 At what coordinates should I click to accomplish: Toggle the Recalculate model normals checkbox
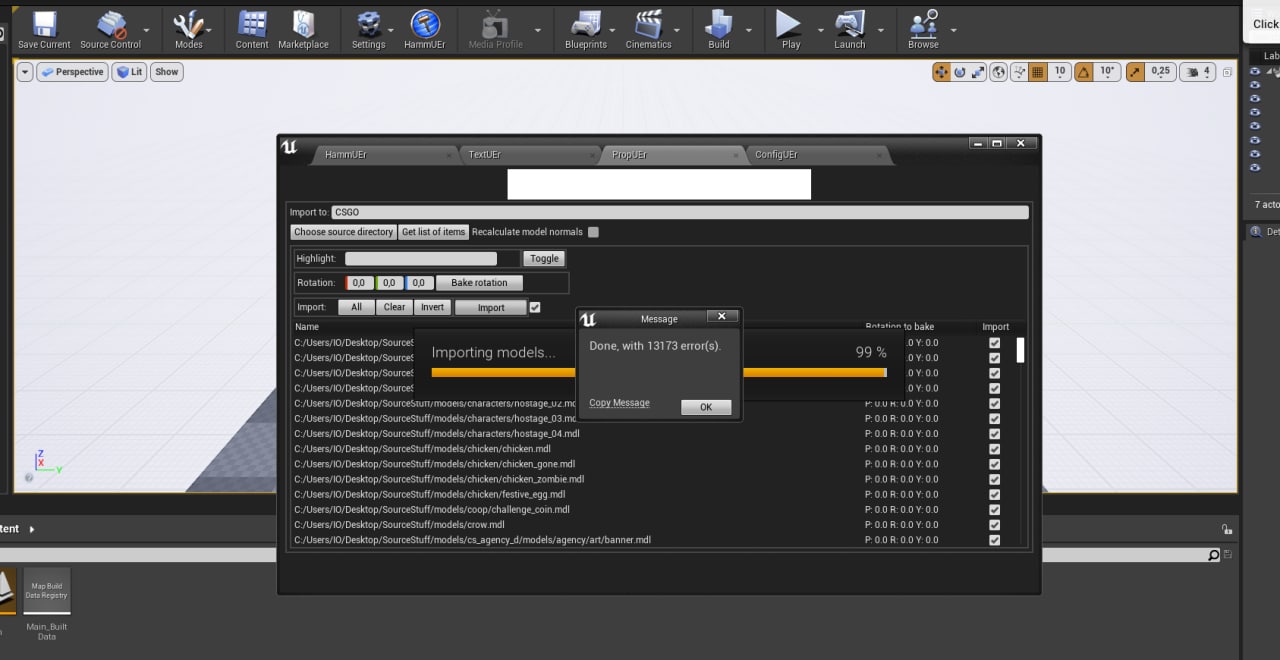pyautogui.click(x=593, y=232)
